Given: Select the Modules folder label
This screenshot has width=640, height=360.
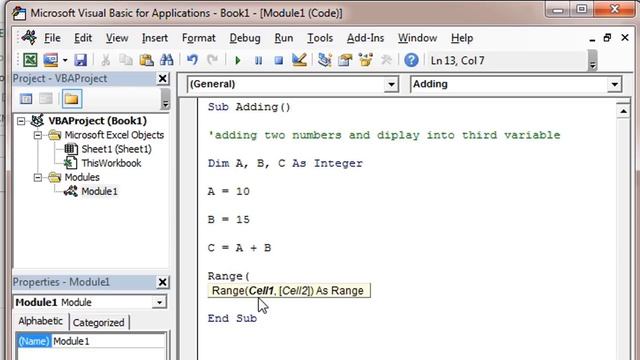Looking at the screenshot, I should coord(82,177).
